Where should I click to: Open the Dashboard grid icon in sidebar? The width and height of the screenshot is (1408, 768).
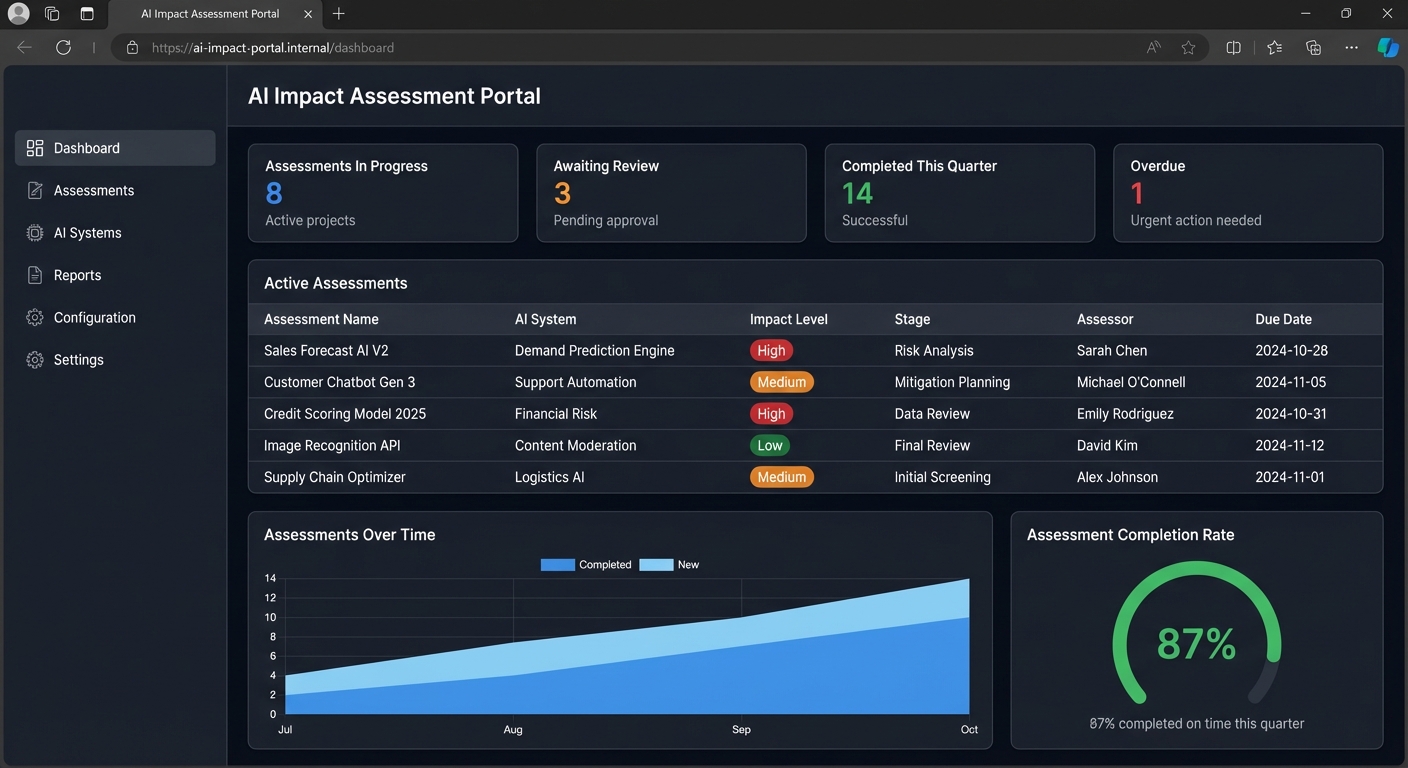click(x=34, y=147)
